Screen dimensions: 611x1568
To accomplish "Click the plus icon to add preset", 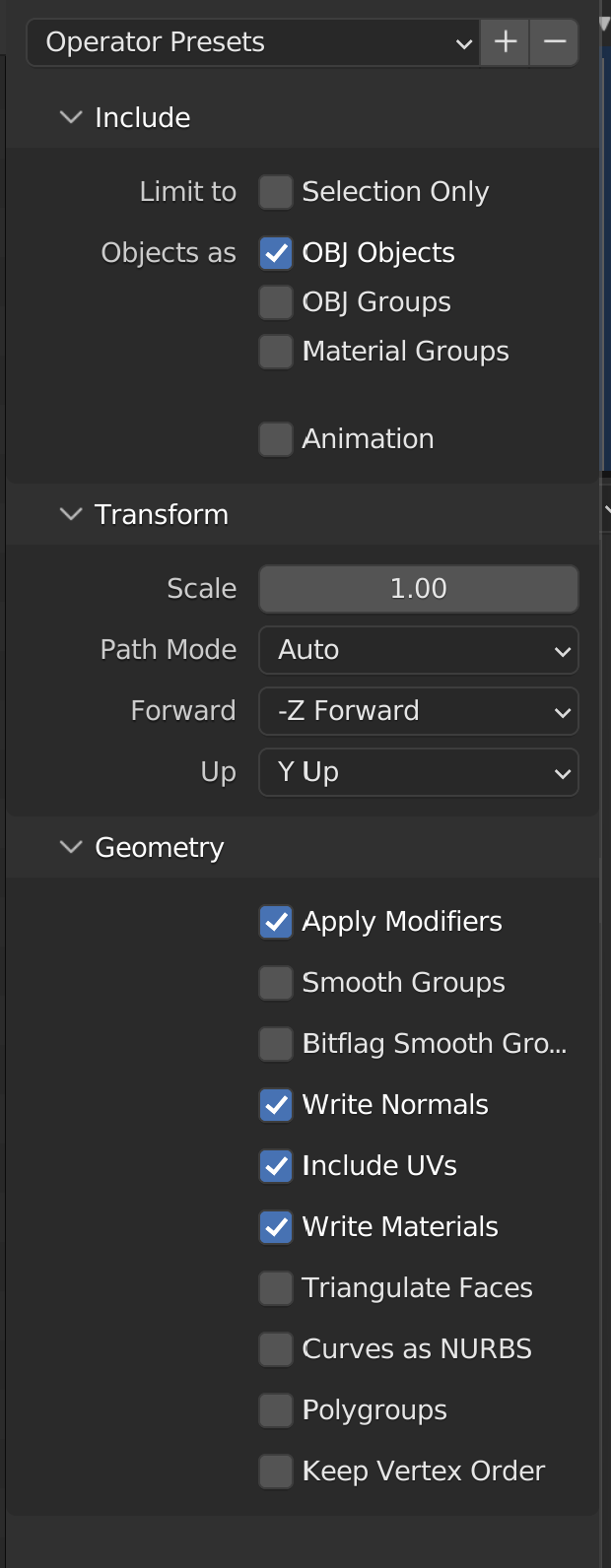I will click(x=506, y=42).
